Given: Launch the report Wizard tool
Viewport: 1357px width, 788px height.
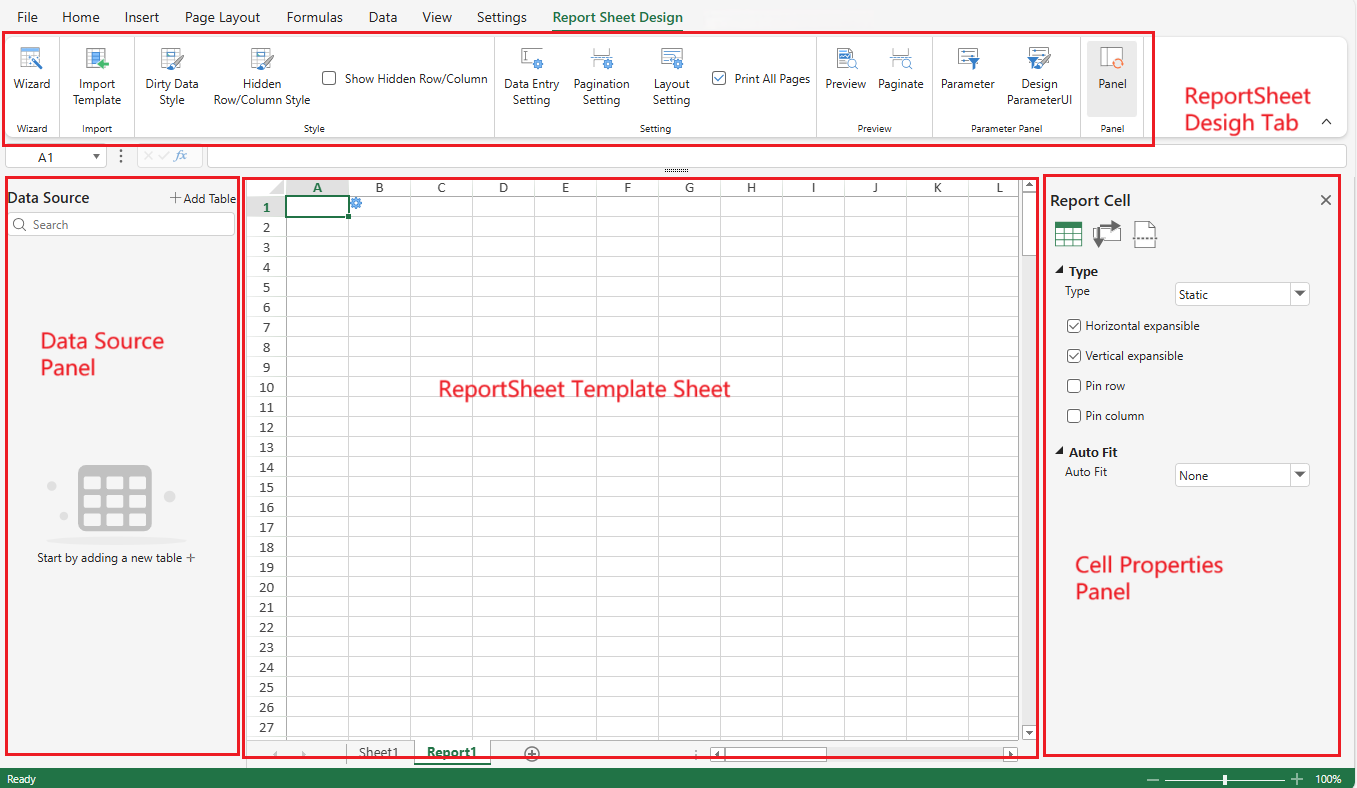Looking at the screenshot, I should click(31, 70).
